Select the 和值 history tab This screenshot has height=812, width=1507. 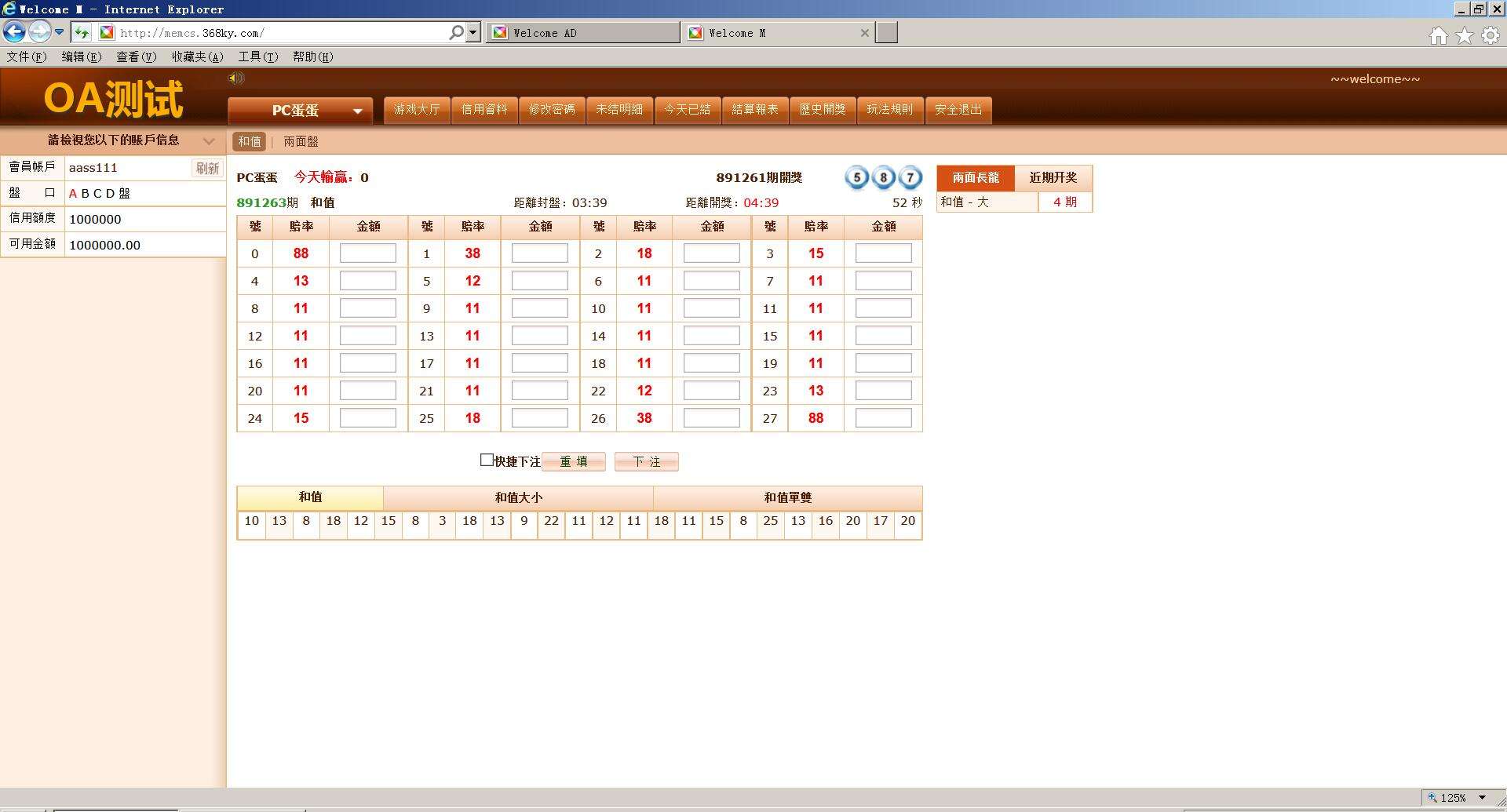[310, 497]
